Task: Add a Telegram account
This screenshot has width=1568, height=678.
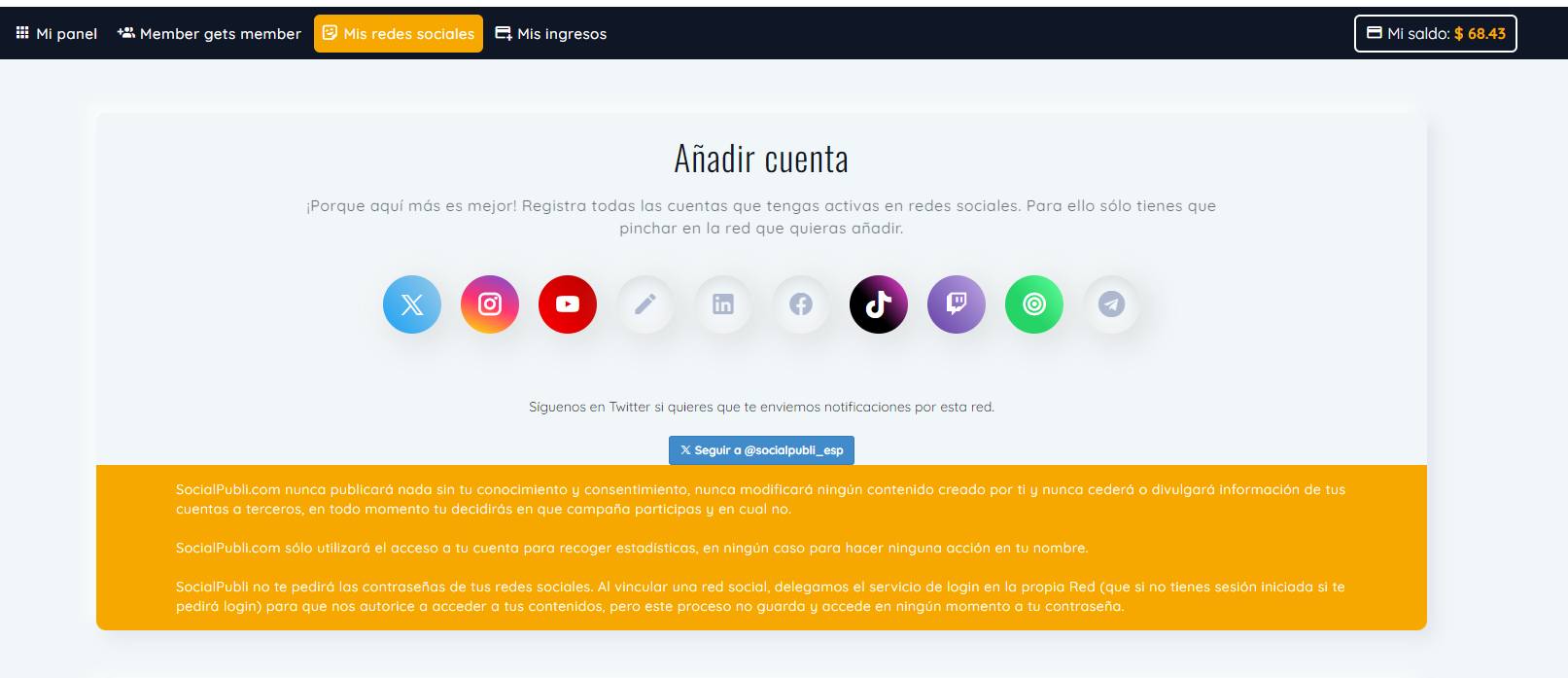Action: 1112,304
